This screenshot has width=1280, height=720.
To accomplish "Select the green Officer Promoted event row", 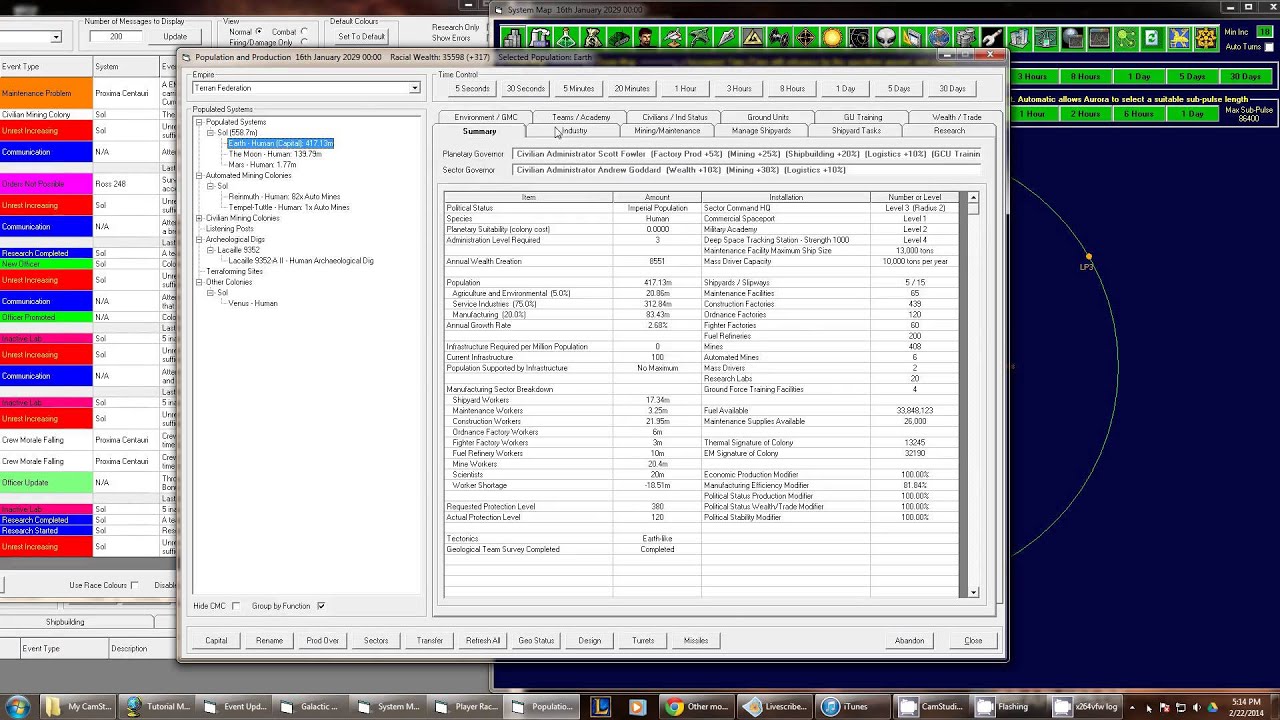I will pos(46,317).
